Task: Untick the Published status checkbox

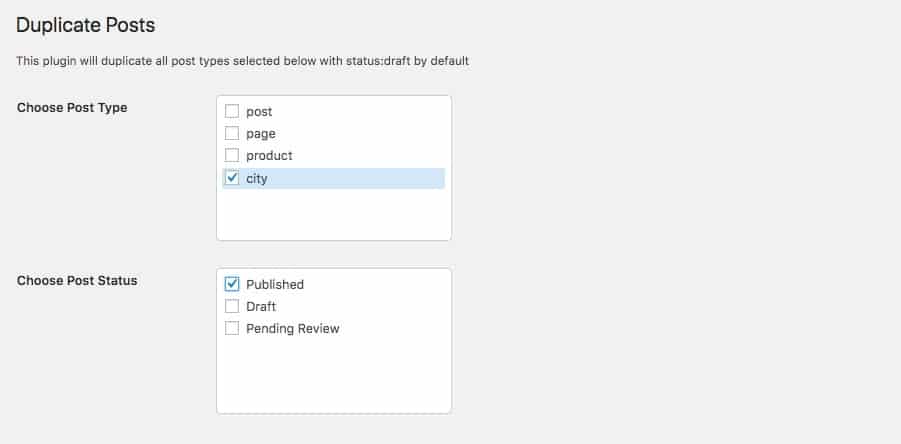Action: click(x=232, y=284)
